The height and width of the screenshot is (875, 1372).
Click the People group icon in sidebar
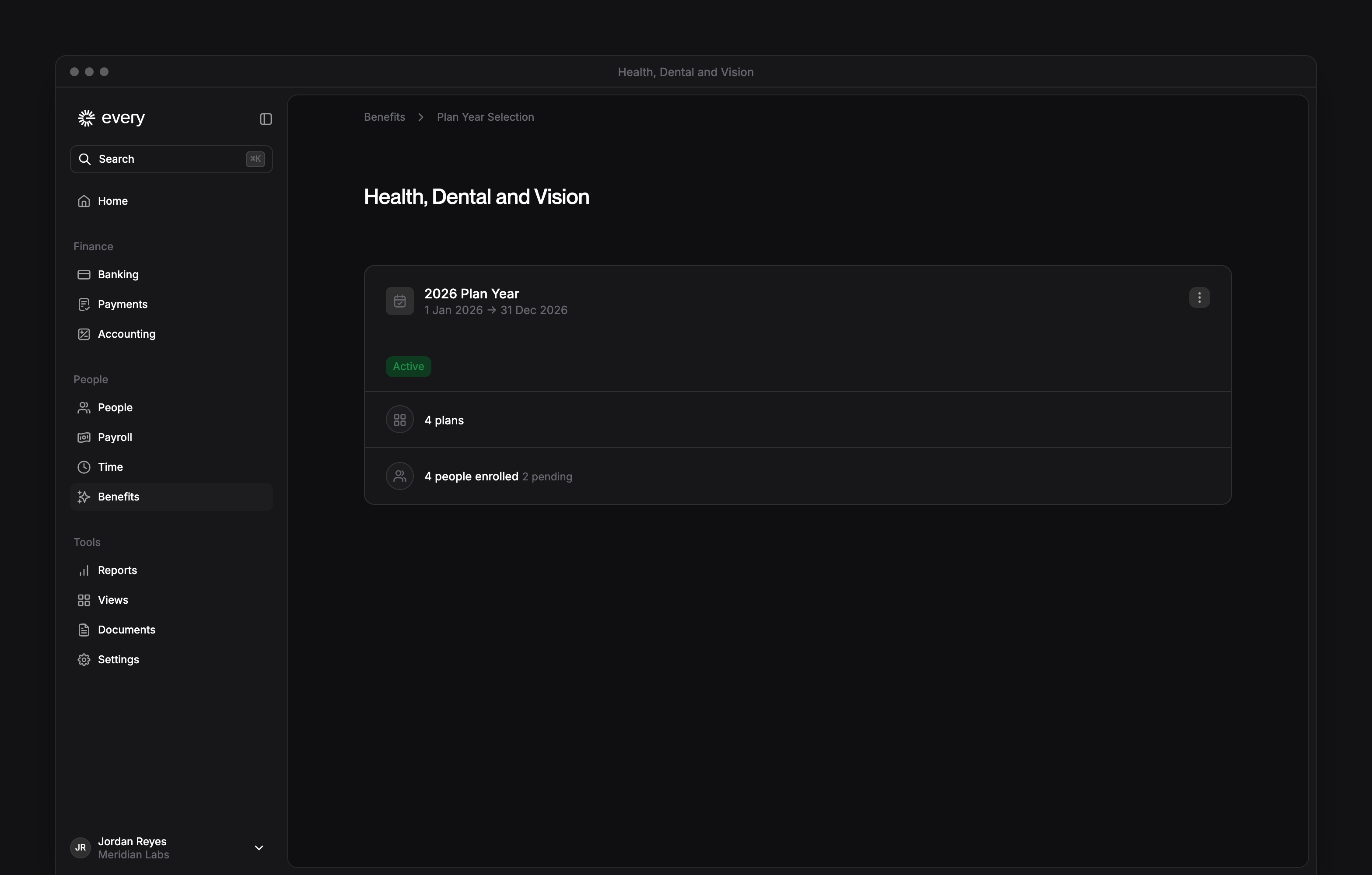tap(84, 407)
